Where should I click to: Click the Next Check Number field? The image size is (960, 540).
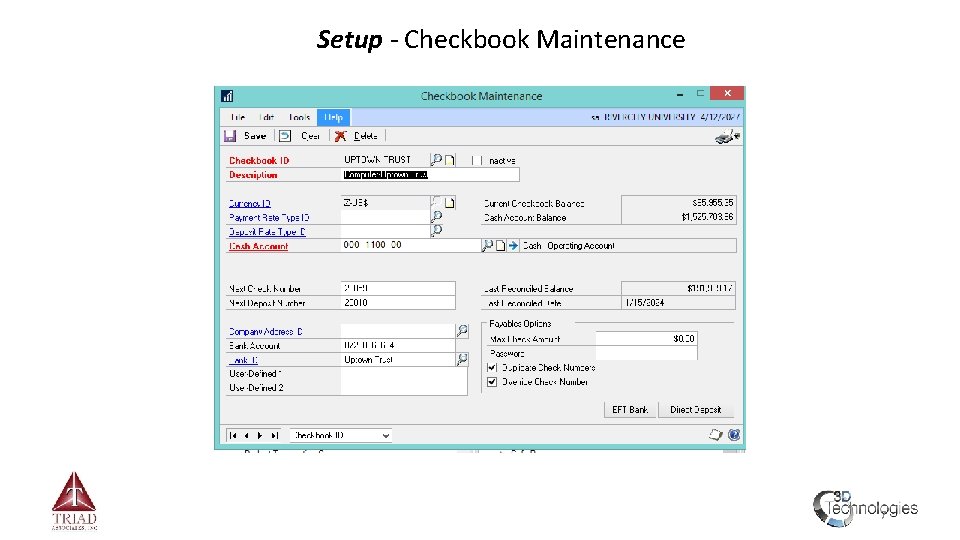pos(398,288)
